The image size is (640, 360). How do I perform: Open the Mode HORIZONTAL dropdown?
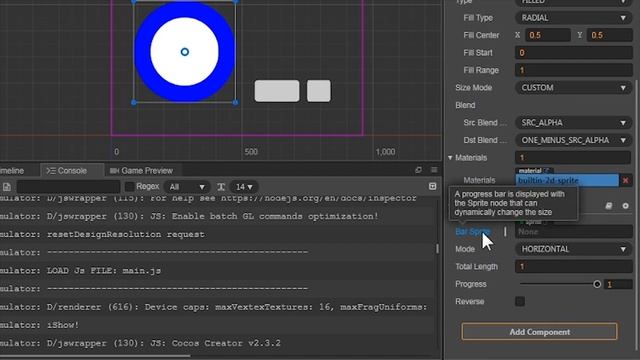[573, 249]
